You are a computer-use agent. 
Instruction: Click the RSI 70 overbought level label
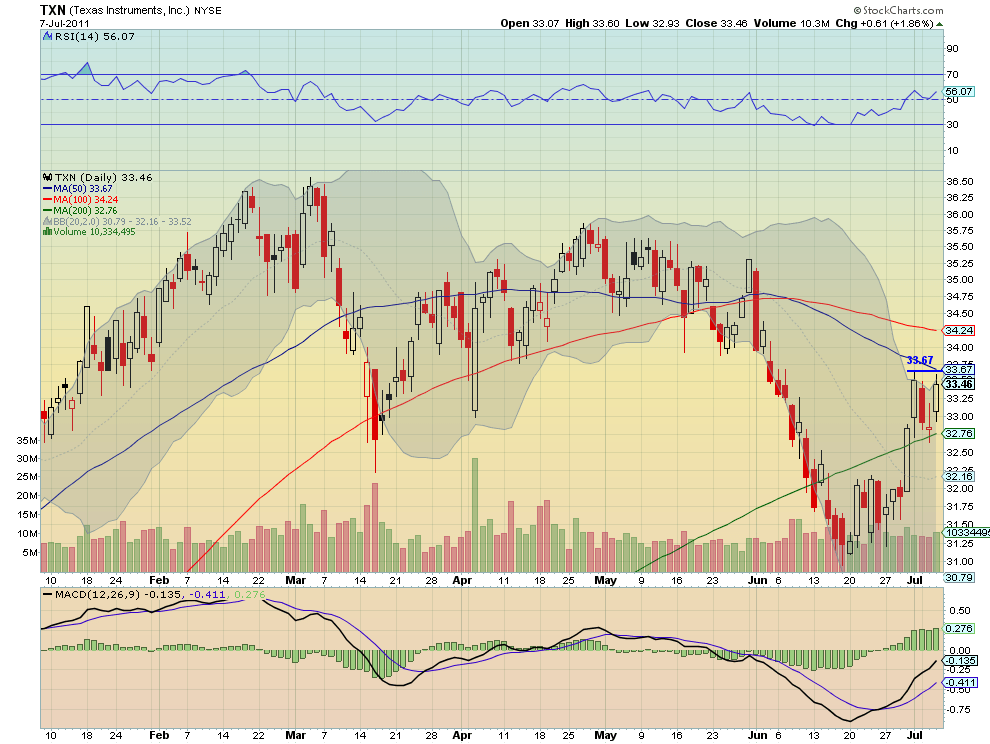pos(952,75)
